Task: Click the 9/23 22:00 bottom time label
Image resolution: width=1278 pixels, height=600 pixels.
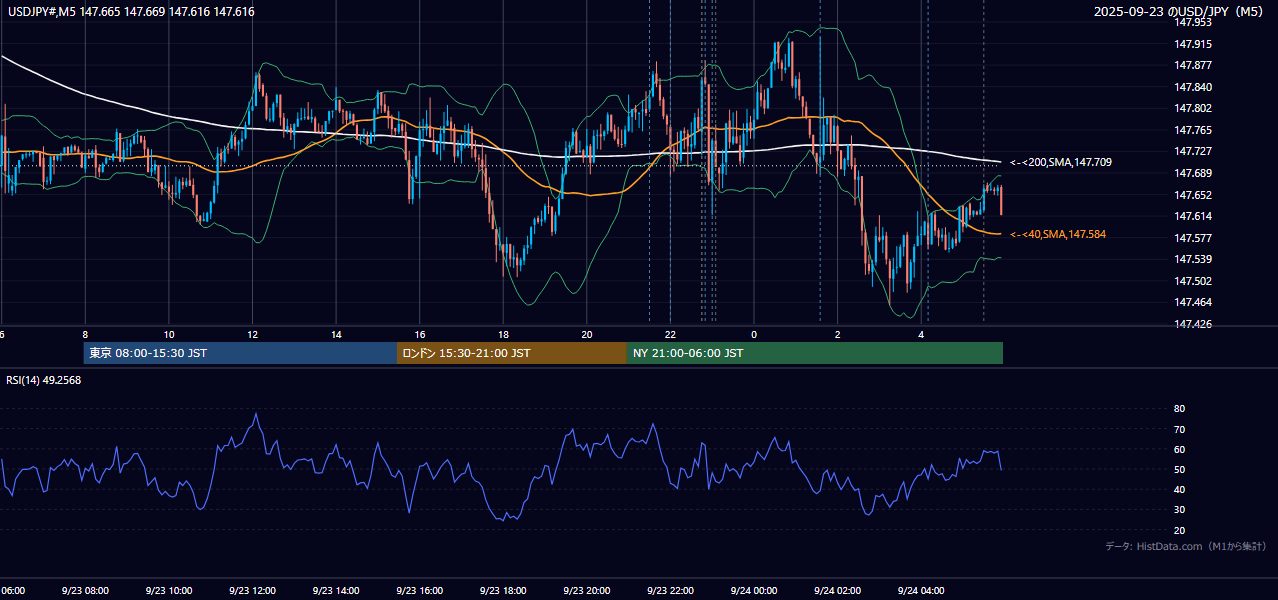Action: (670, 591)
